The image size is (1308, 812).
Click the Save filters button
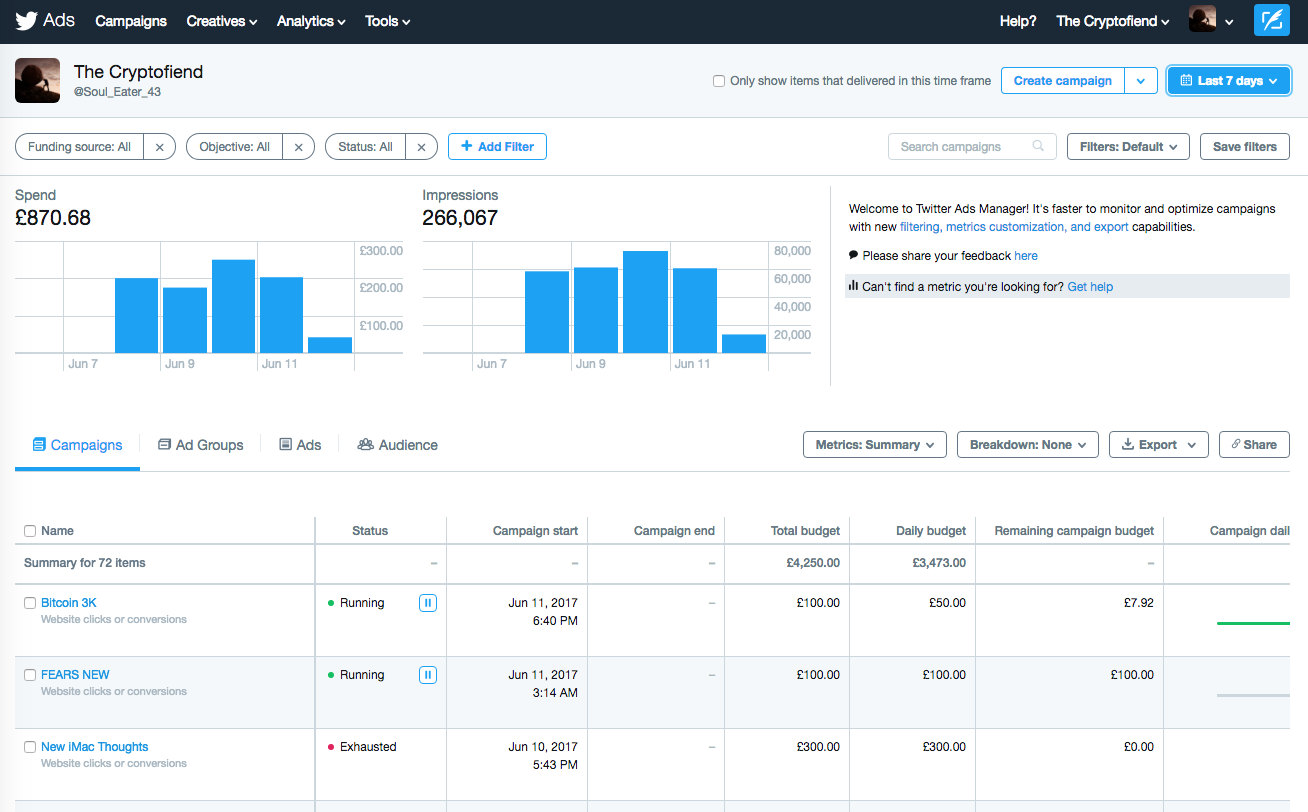[1245, 147]
